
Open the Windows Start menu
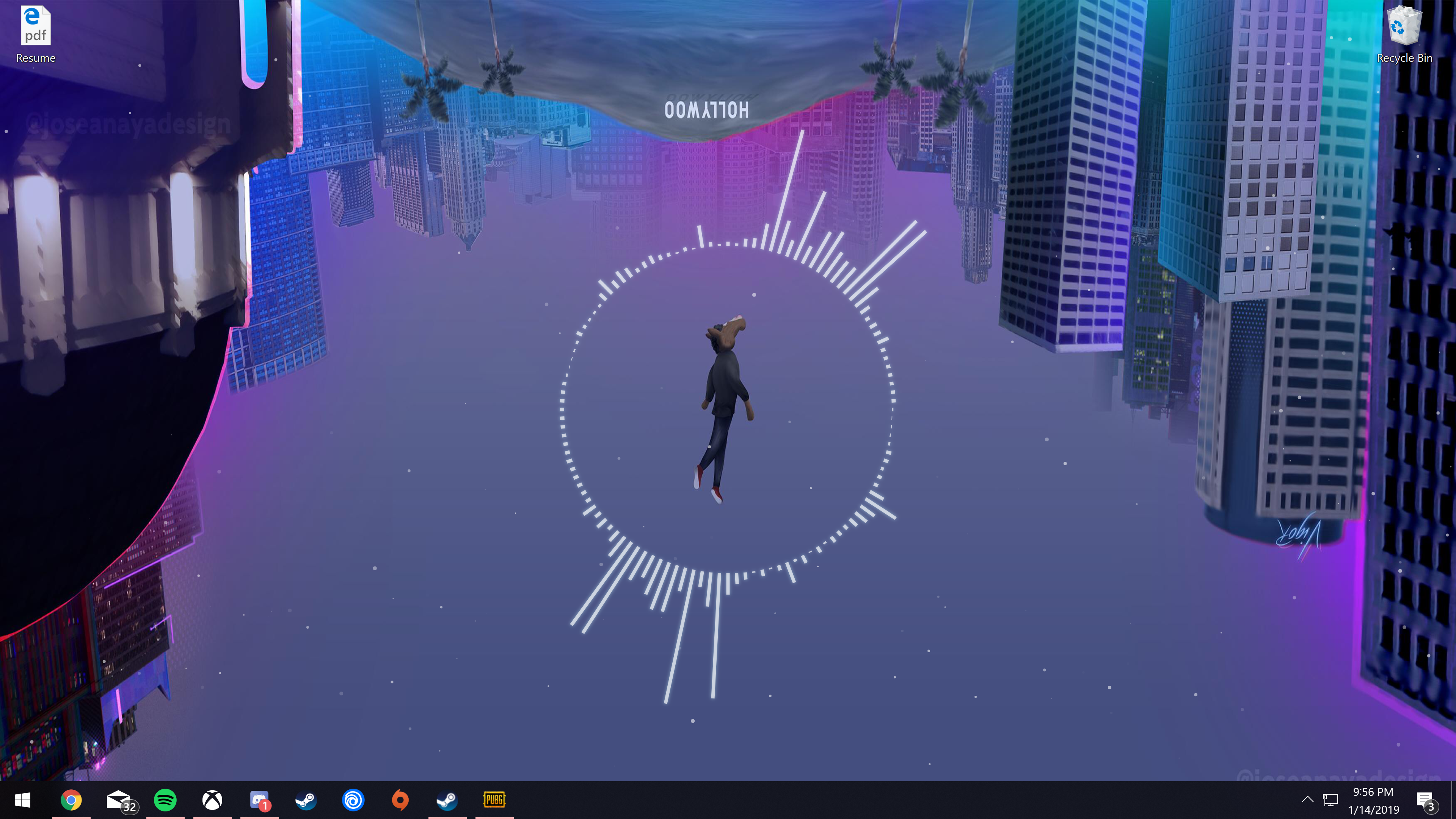tap(23, 800)
